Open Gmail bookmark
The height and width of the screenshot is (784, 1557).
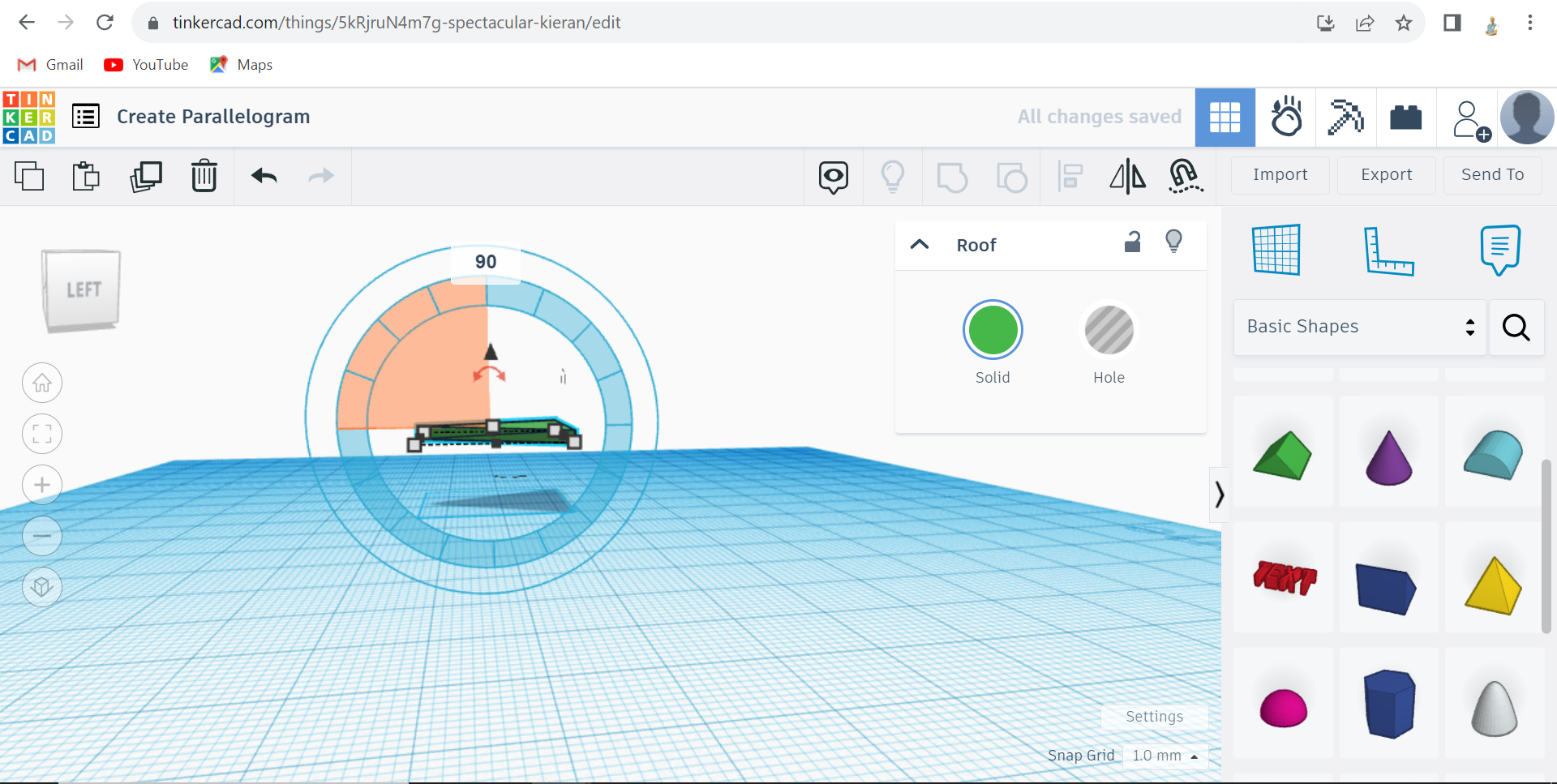pos(50,65)
